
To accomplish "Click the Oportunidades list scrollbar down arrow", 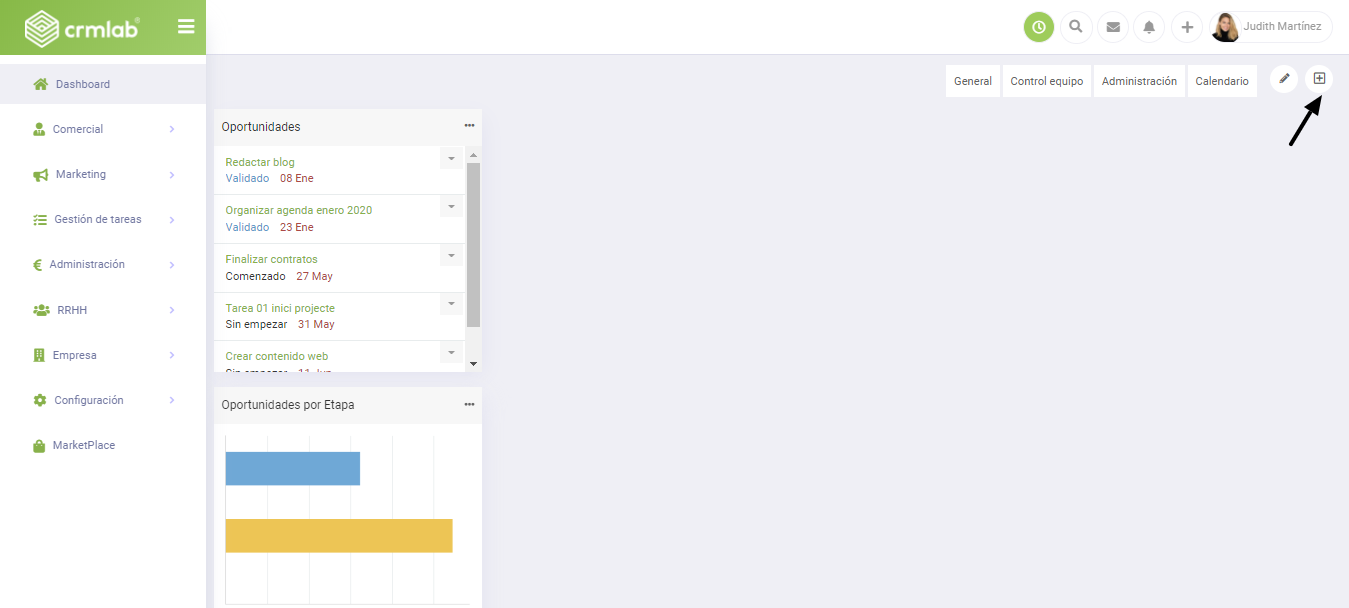I will pyautogui.click(x=474, y=364).
